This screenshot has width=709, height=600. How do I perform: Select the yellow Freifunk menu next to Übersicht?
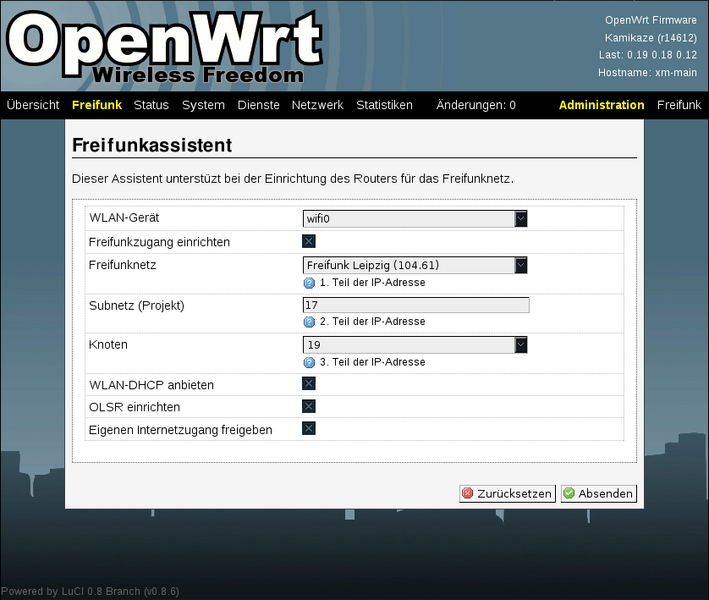point(97,105)
